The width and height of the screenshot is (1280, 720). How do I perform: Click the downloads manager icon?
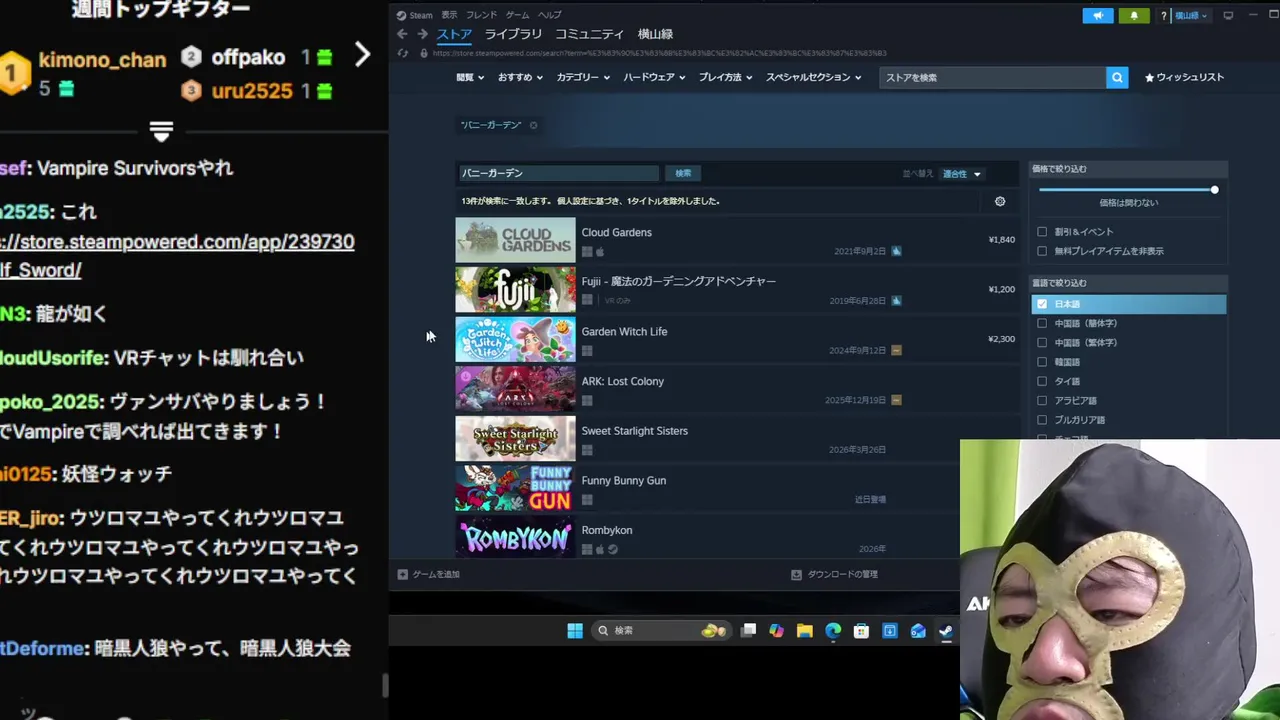pyautogui.click(x=796, y=574)
